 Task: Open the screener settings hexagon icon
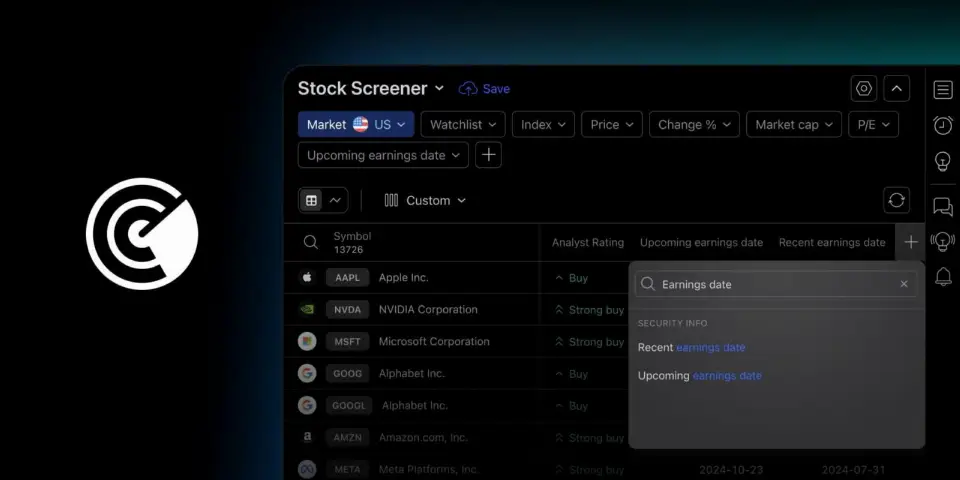pyautogui.click(x=864, y=89)
